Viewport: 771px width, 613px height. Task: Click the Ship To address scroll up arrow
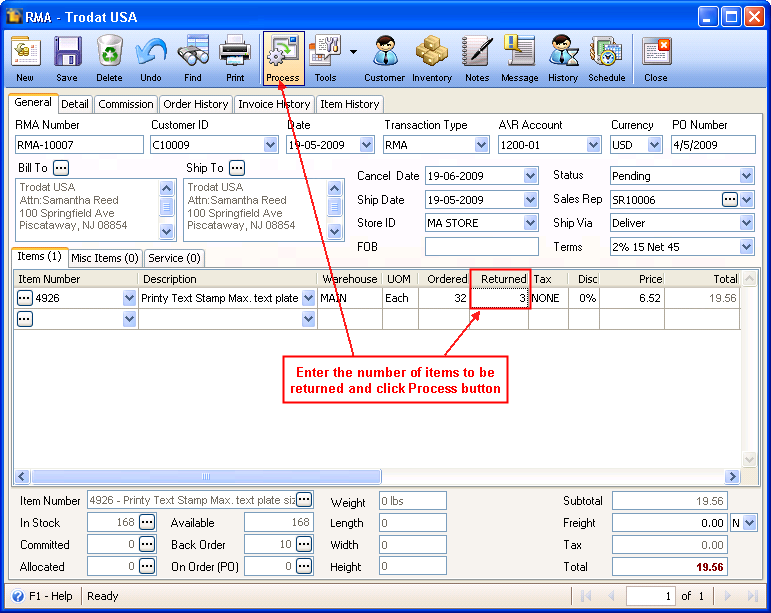coord(334,188)
